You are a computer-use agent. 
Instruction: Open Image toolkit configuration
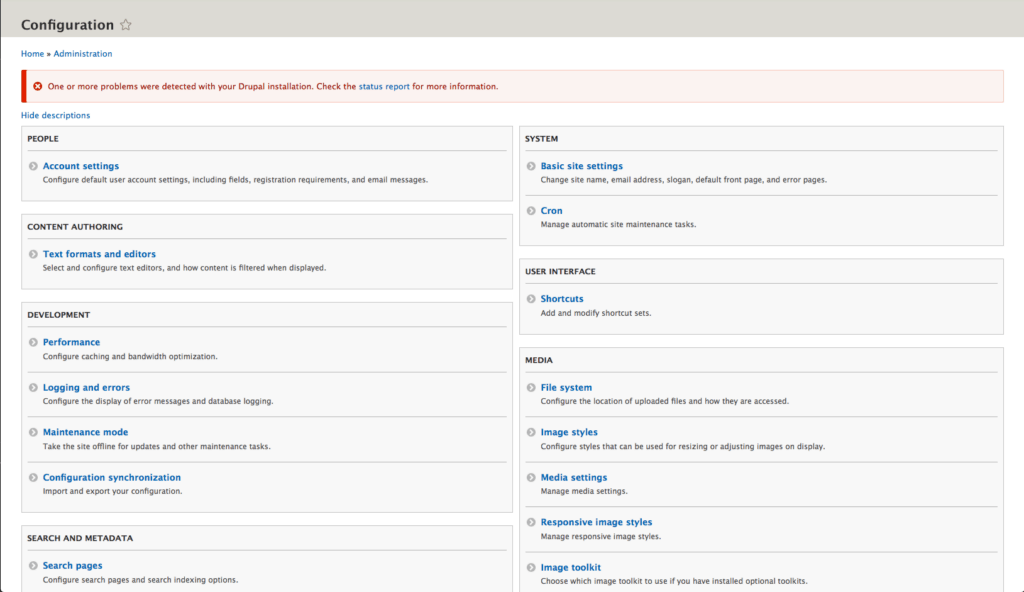[x=571, y=566]
